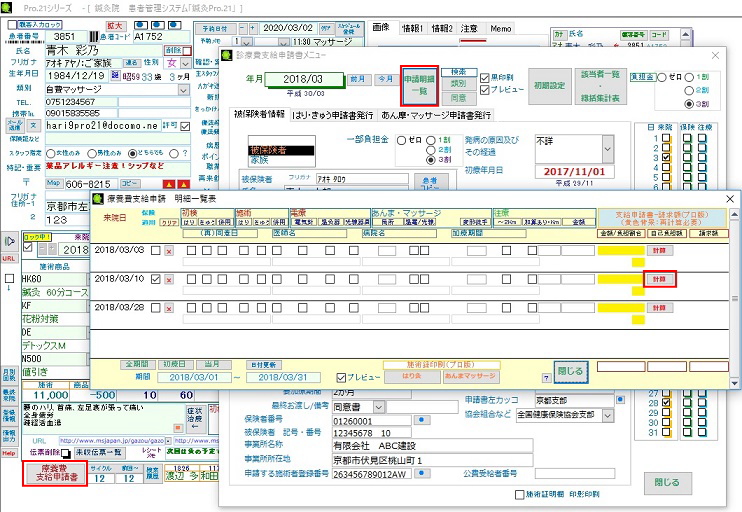Click the period start date field 2018/03/01
742x512 pixels.
[194, 377]
